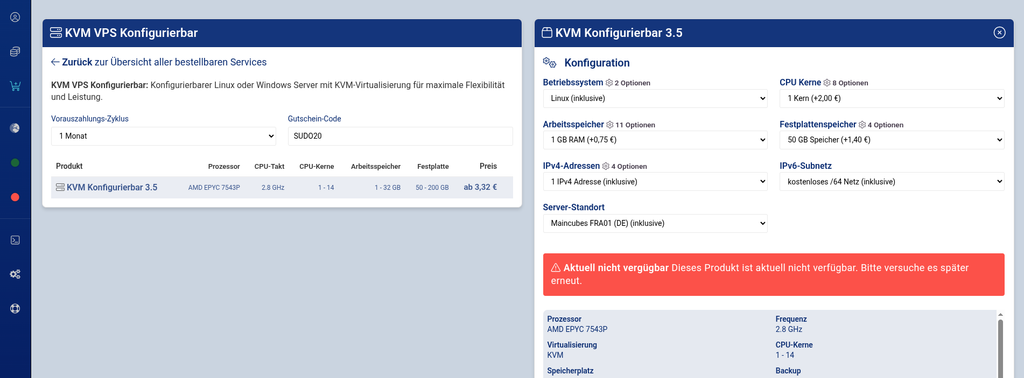
Task: Click the options icon next to Festplattenspeicher
Action: pos(862,124)
